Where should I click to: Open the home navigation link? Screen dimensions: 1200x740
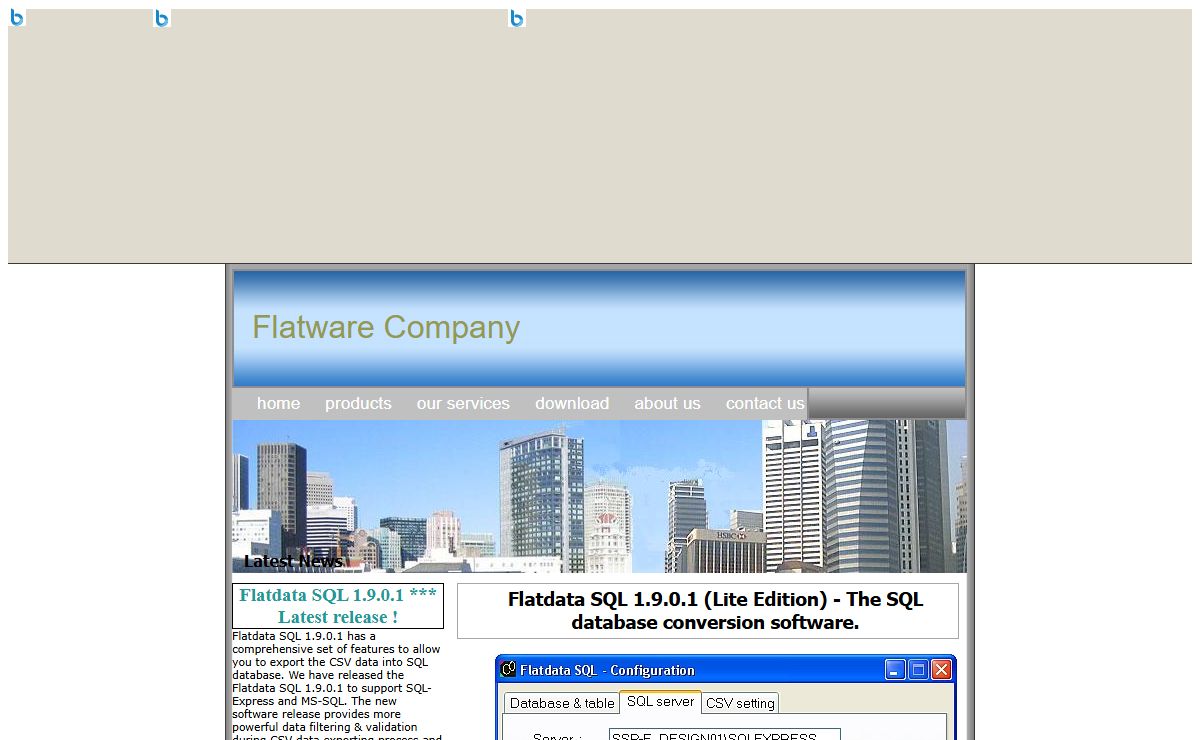pyautogui.click(x=278, y=403)
